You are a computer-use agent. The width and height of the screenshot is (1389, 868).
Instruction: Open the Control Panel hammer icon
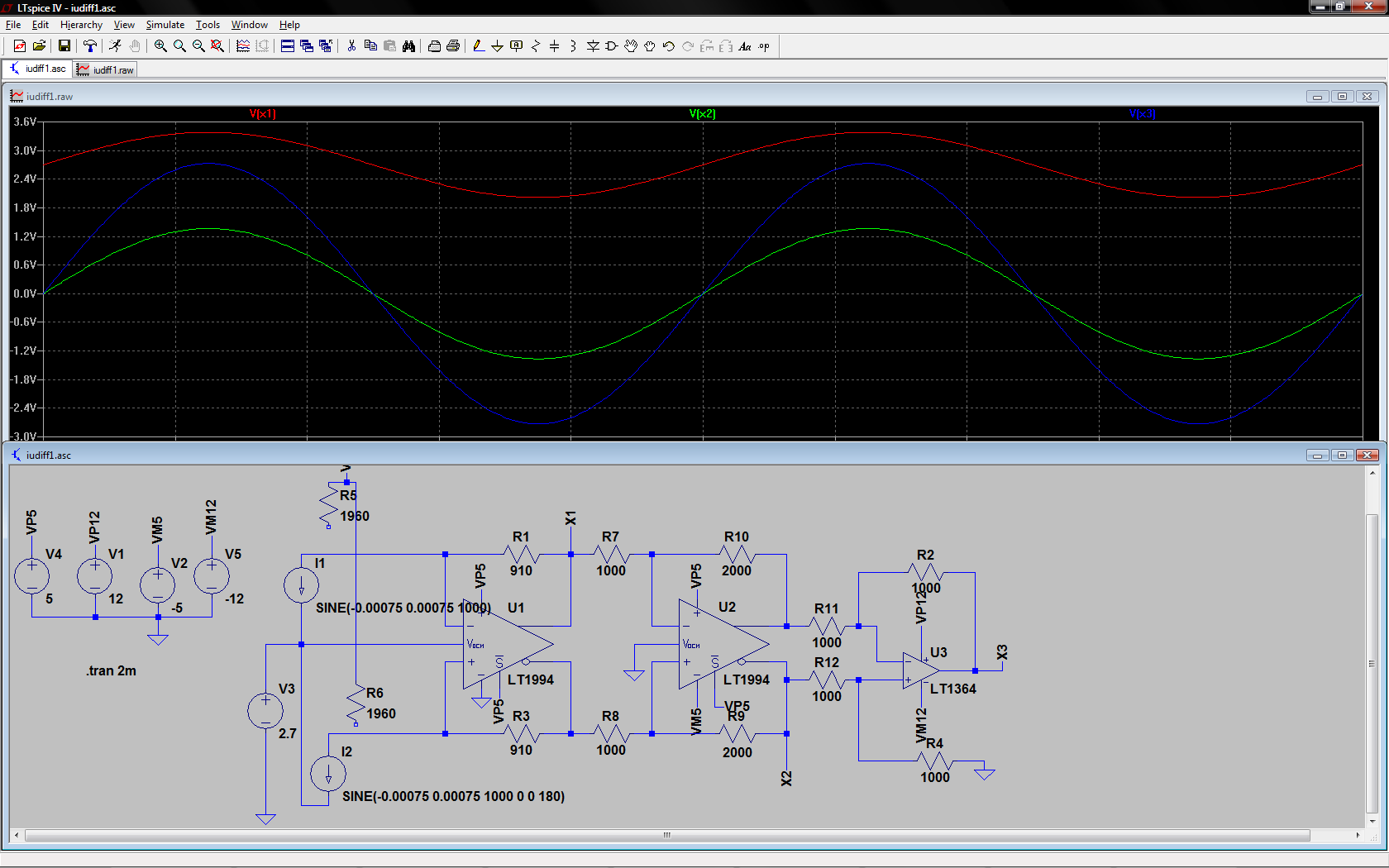point(89,46)
